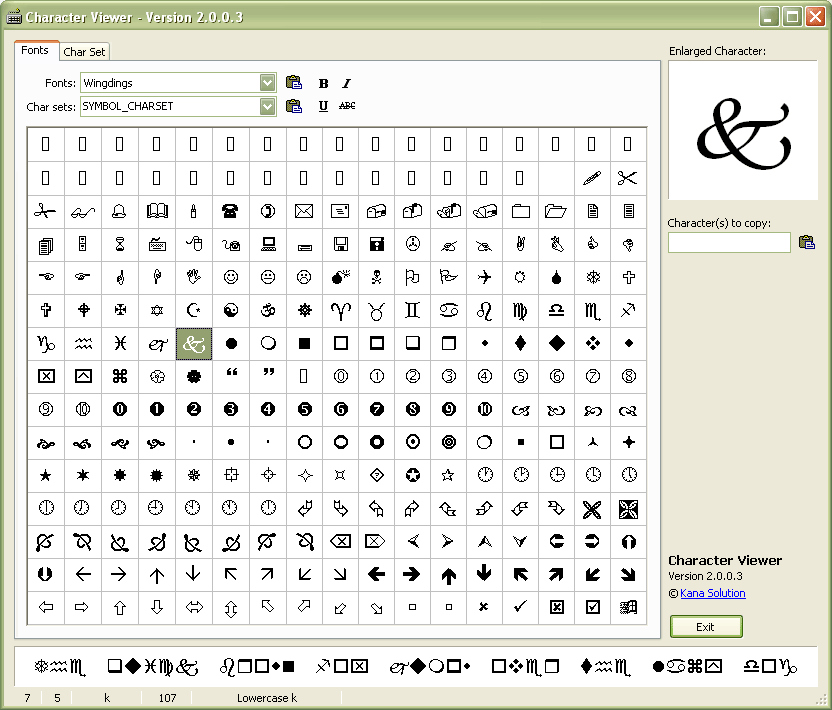Open the Fonts dropdown showing Wingdings
This screenshot has width=832, height=710.
coord(267,82)
